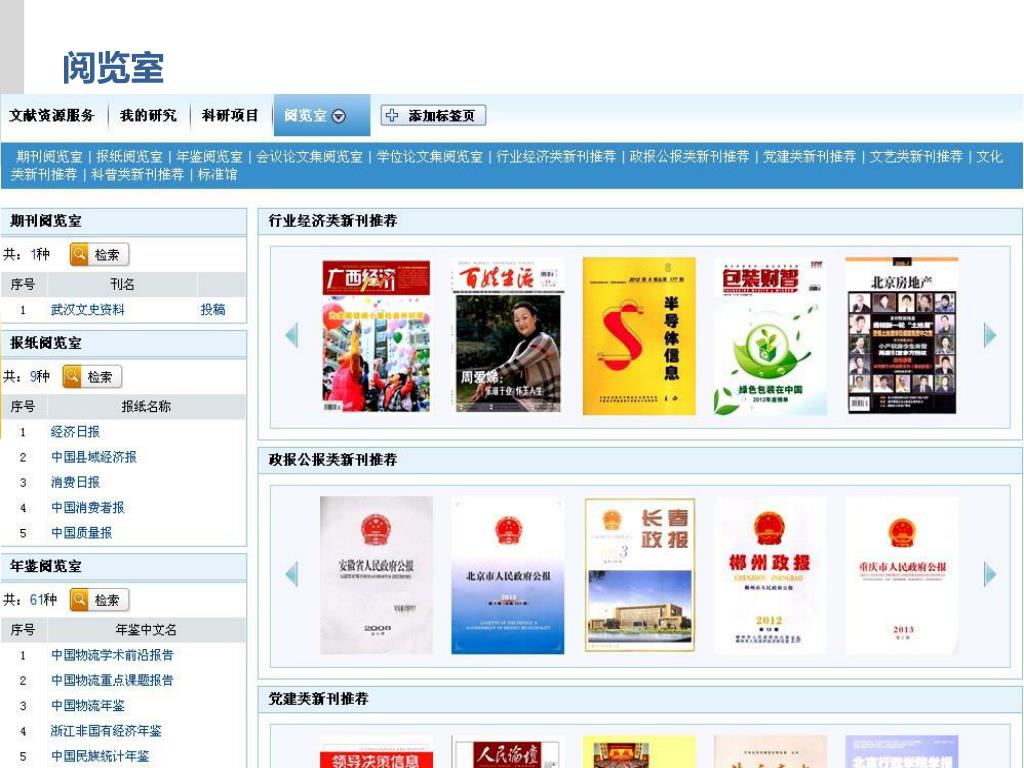The width and height of the screenshot is (1024, 768).
Task: Open 重庆市人民政府公报 cover
Action: [902, 575]
